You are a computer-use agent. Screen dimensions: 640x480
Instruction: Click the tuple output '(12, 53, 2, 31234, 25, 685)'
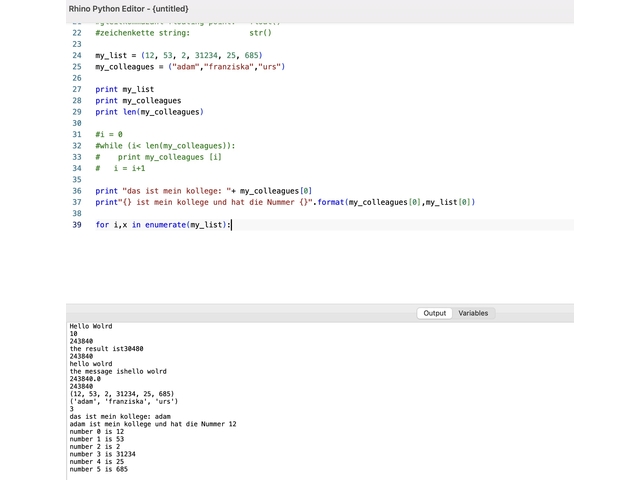(x=122, y=394)
